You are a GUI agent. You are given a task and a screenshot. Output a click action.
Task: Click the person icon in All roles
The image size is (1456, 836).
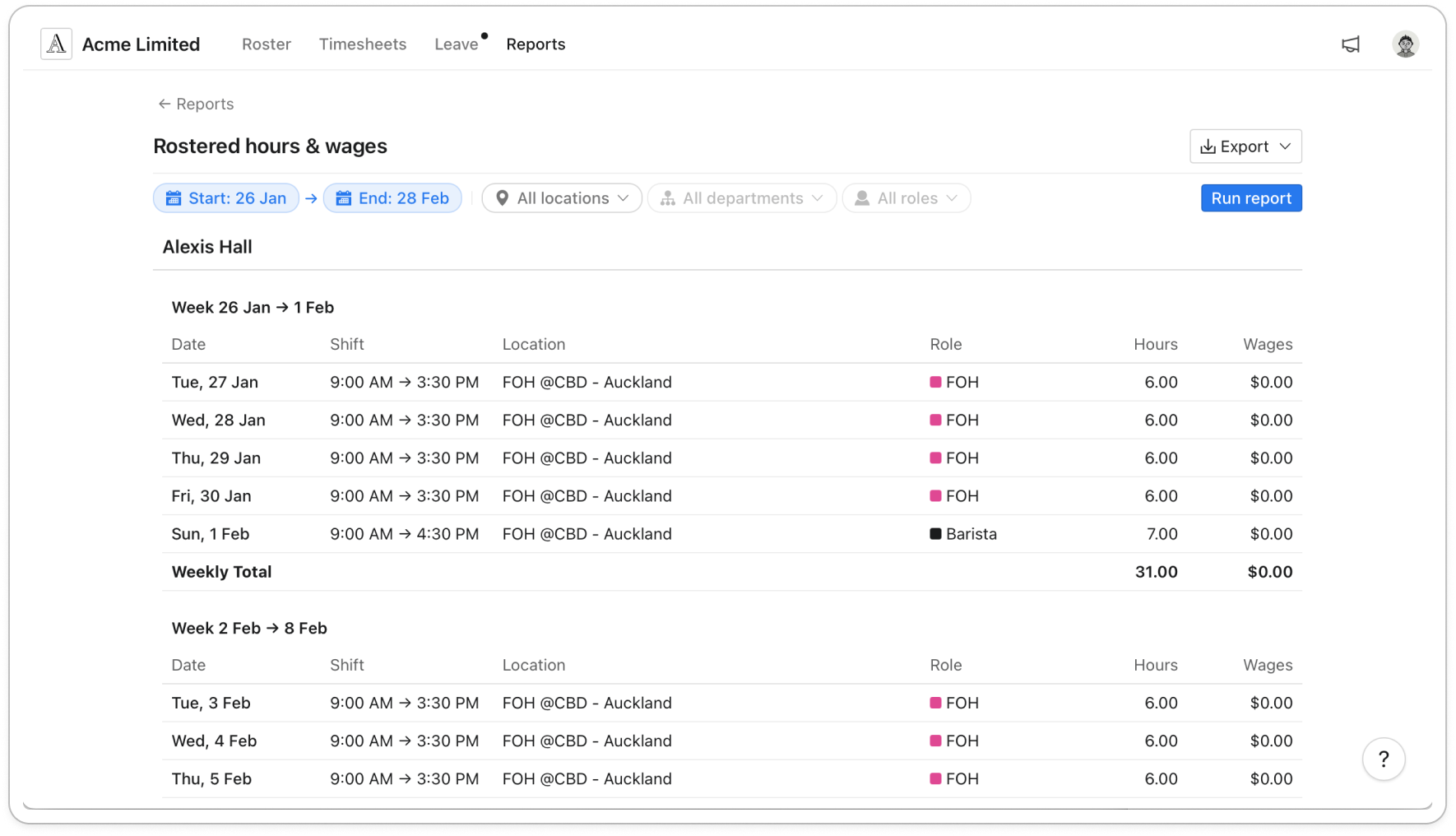coord(862,198)
